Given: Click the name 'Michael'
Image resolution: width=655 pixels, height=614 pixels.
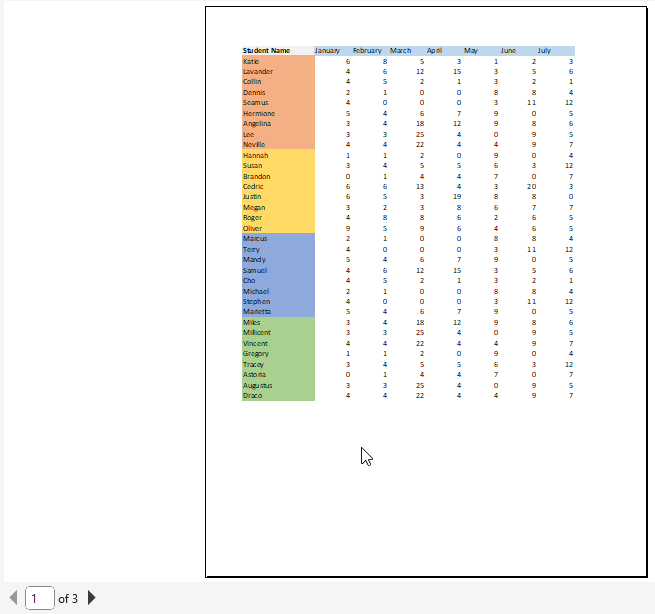Looking at the screenshot, I should [256, 291].
